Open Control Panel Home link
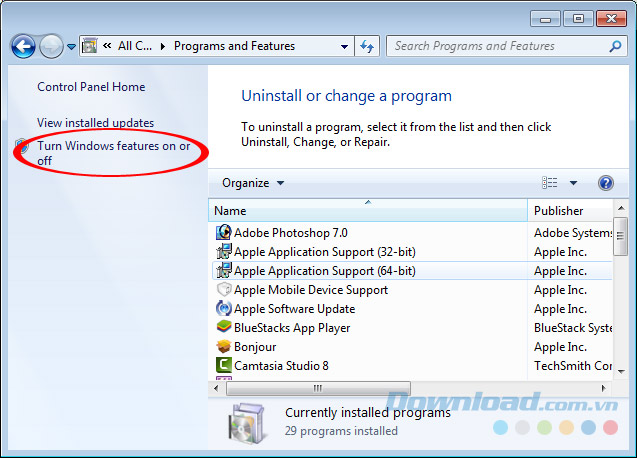The image size is (637, 458). click(x=91, y=87)
